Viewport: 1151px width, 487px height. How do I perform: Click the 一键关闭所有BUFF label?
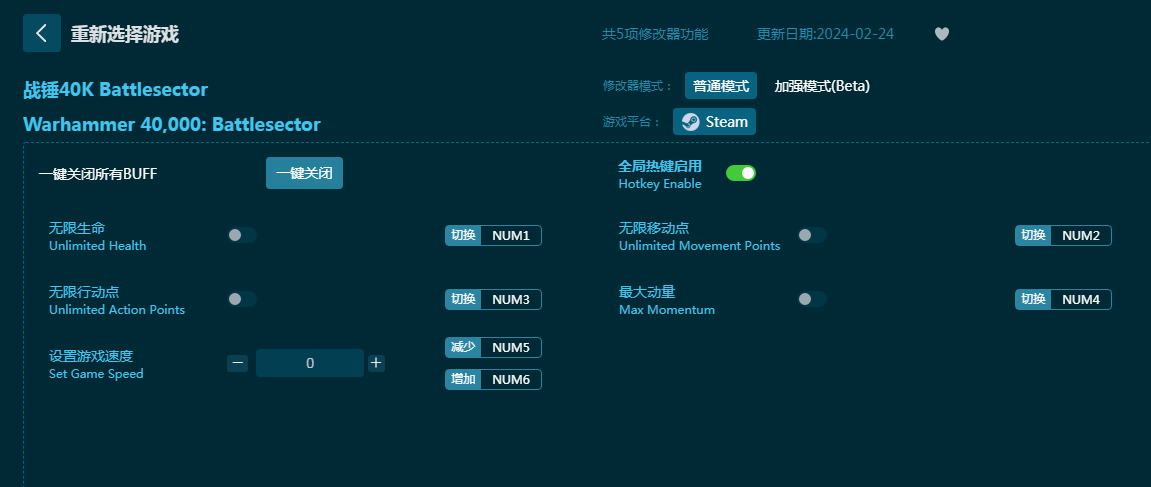(x=98, y=174)
